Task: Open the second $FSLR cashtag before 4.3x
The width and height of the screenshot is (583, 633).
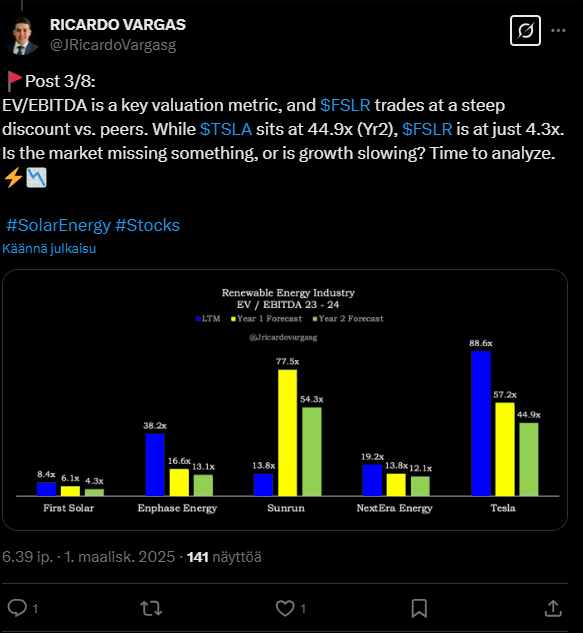Action: coord(427,129)
